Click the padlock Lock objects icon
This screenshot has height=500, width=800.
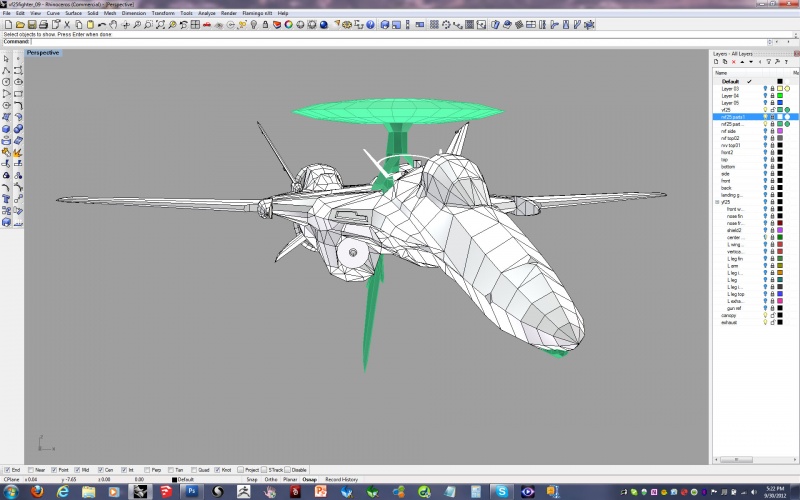click(265, 24)
